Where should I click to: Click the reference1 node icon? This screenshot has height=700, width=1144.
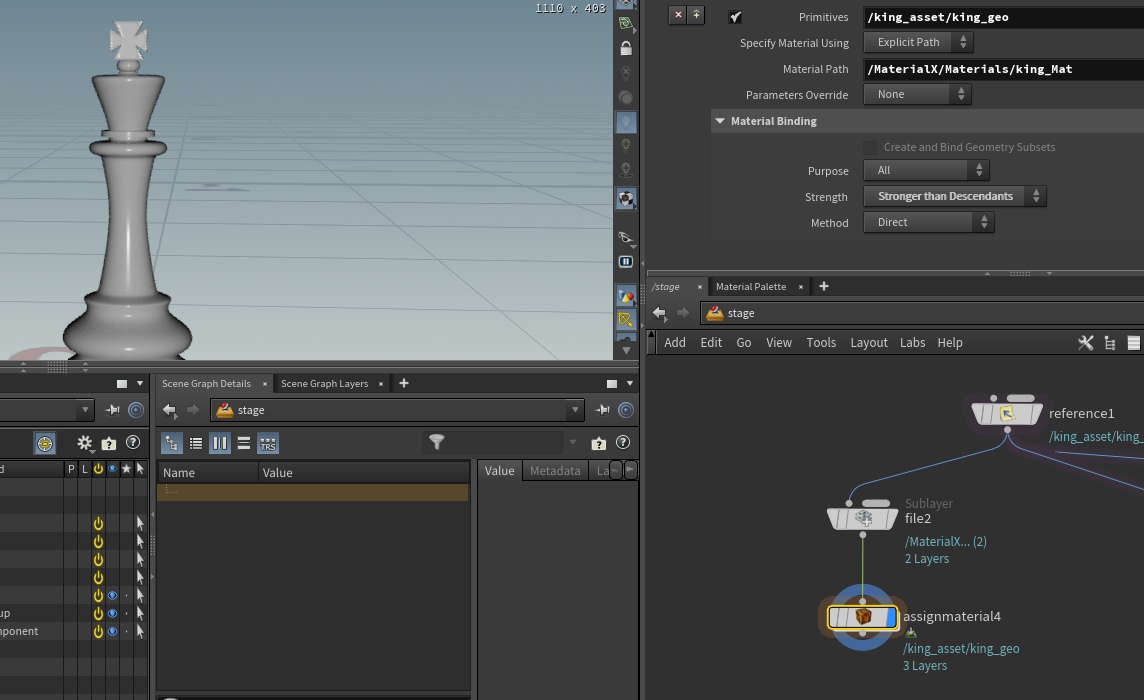[1007, 414]
